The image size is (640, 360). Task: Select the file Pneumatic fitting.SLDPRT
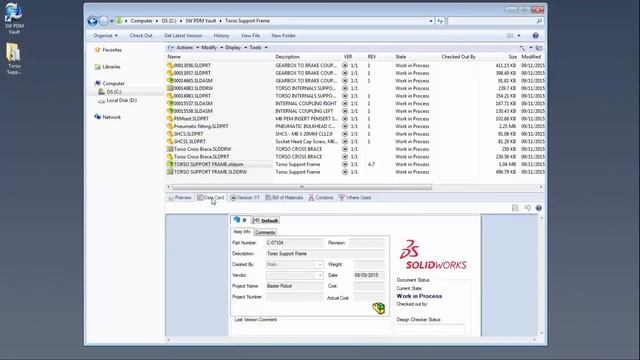[201, 126]
